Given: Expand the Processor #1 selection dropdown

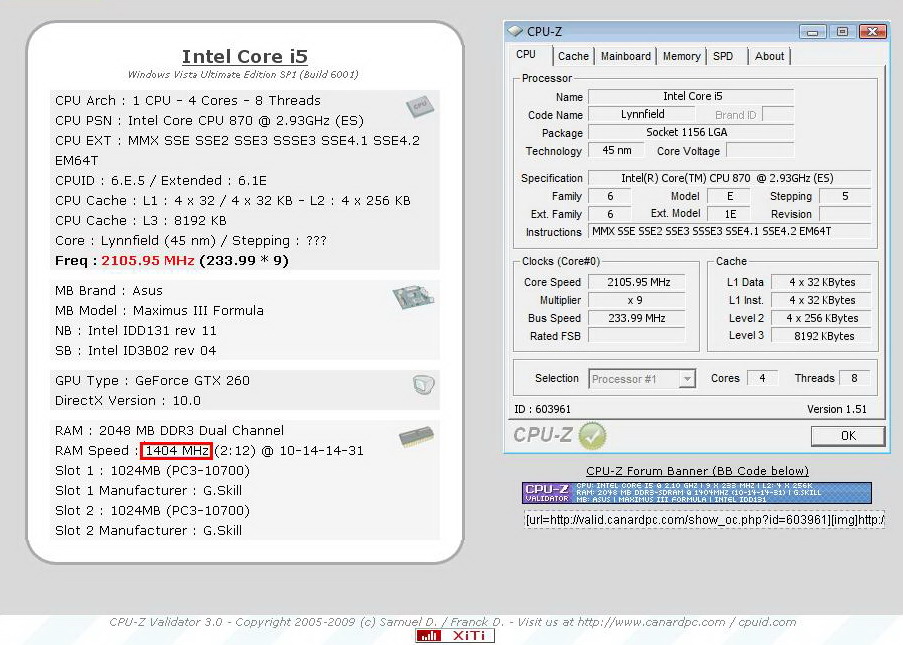Looking at the screenshot, I should pos(686,379).
